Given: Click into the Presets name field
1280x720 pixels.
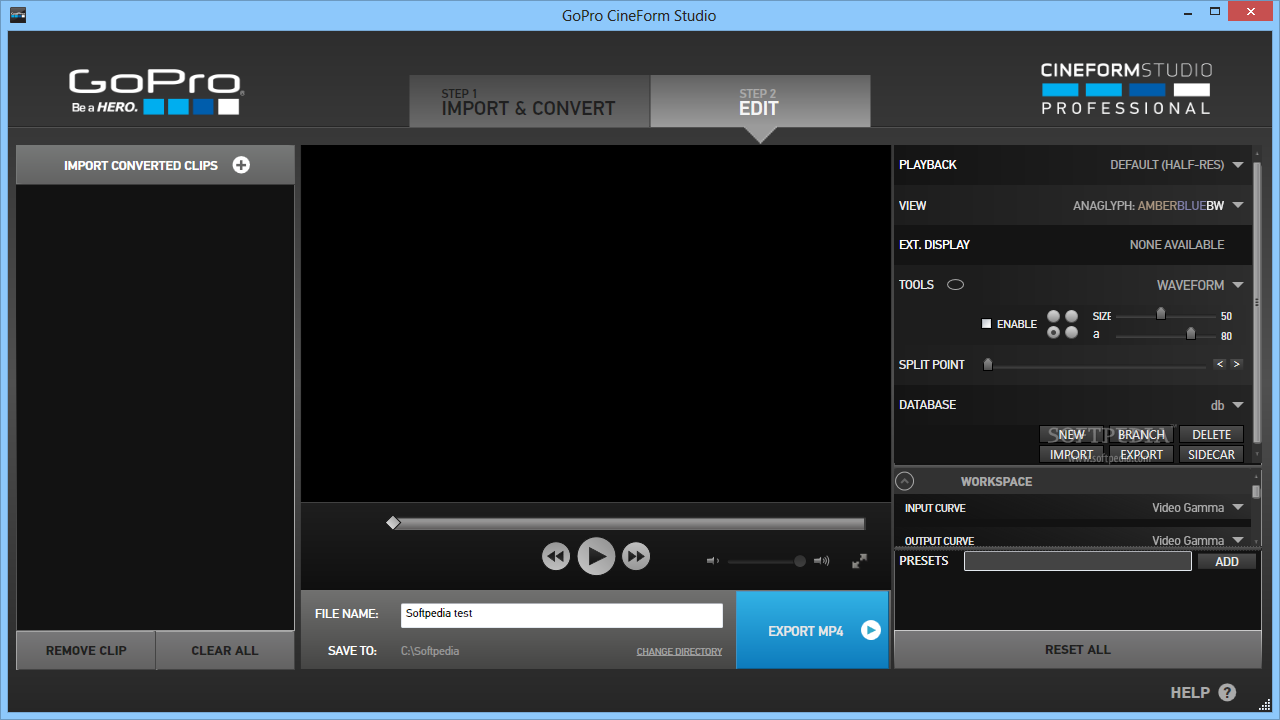Looking at the screenshot, I should pyautogui.click(x=1078, y=561).
